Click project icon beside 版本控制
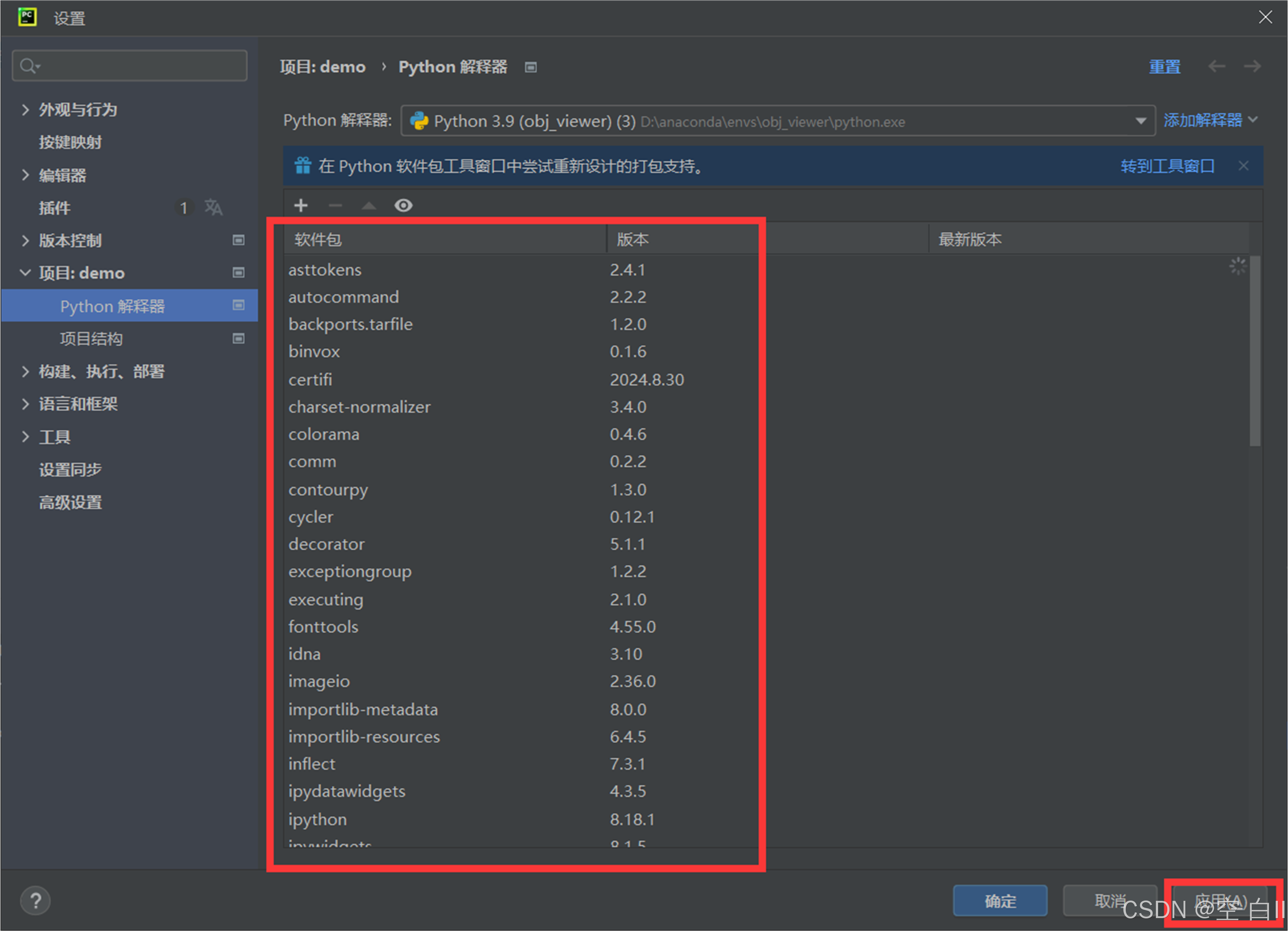Screen dimensions: 1288x931 coord(239,241)
